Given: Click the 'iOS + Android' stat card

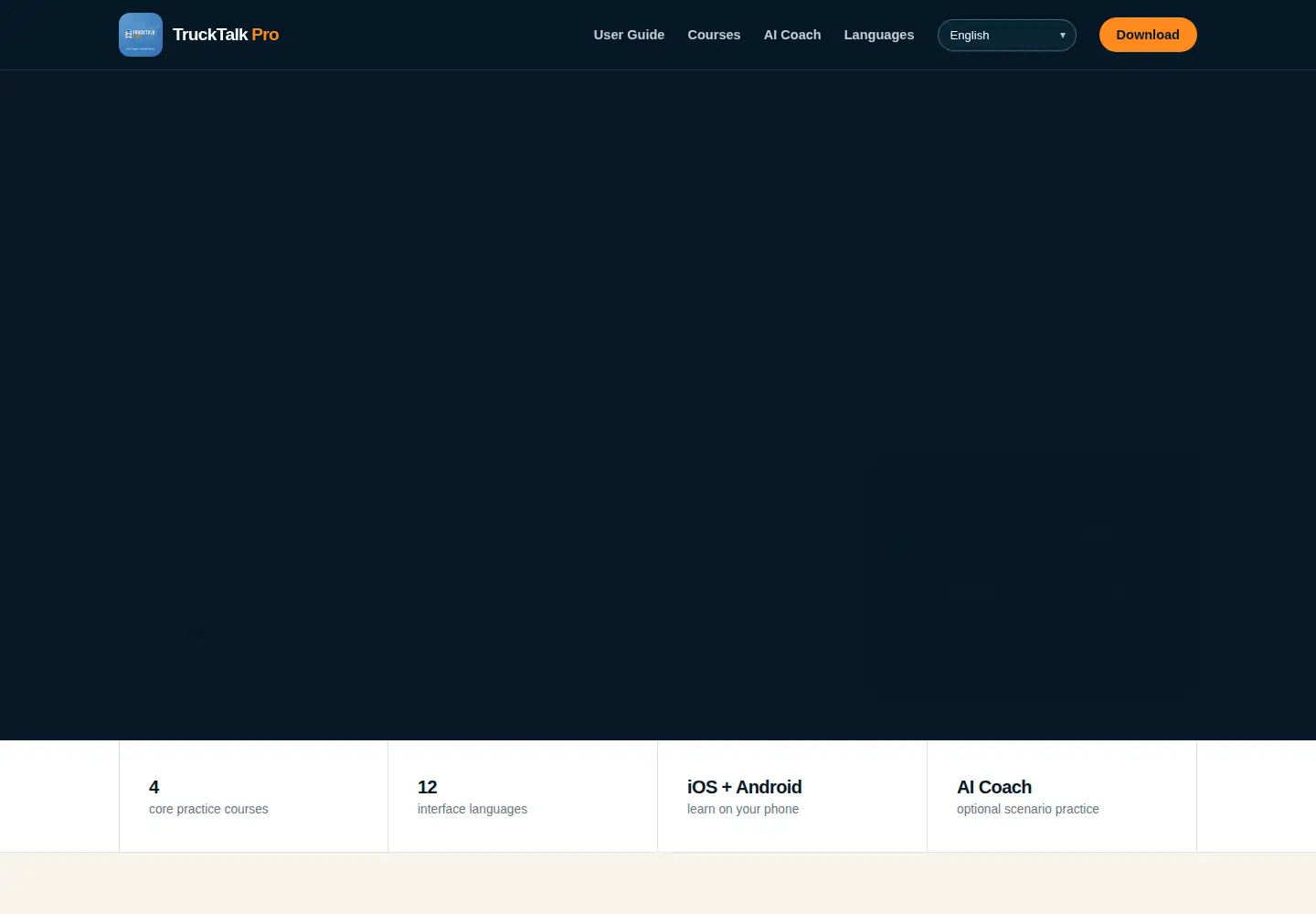Looking at the screenshot, I should click(x=792, y=796).
